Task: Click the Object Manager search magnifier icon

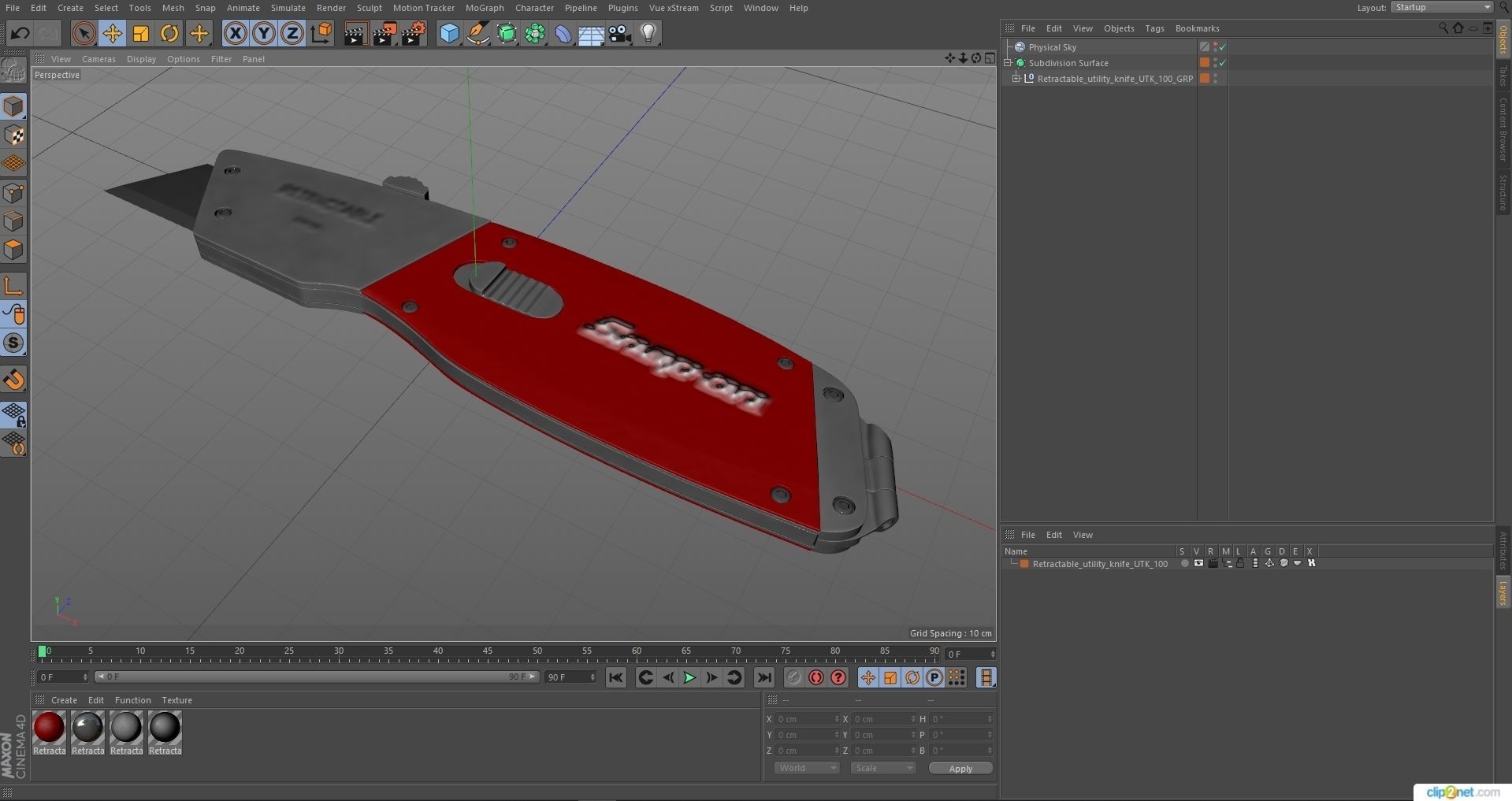Action: 1443,28
